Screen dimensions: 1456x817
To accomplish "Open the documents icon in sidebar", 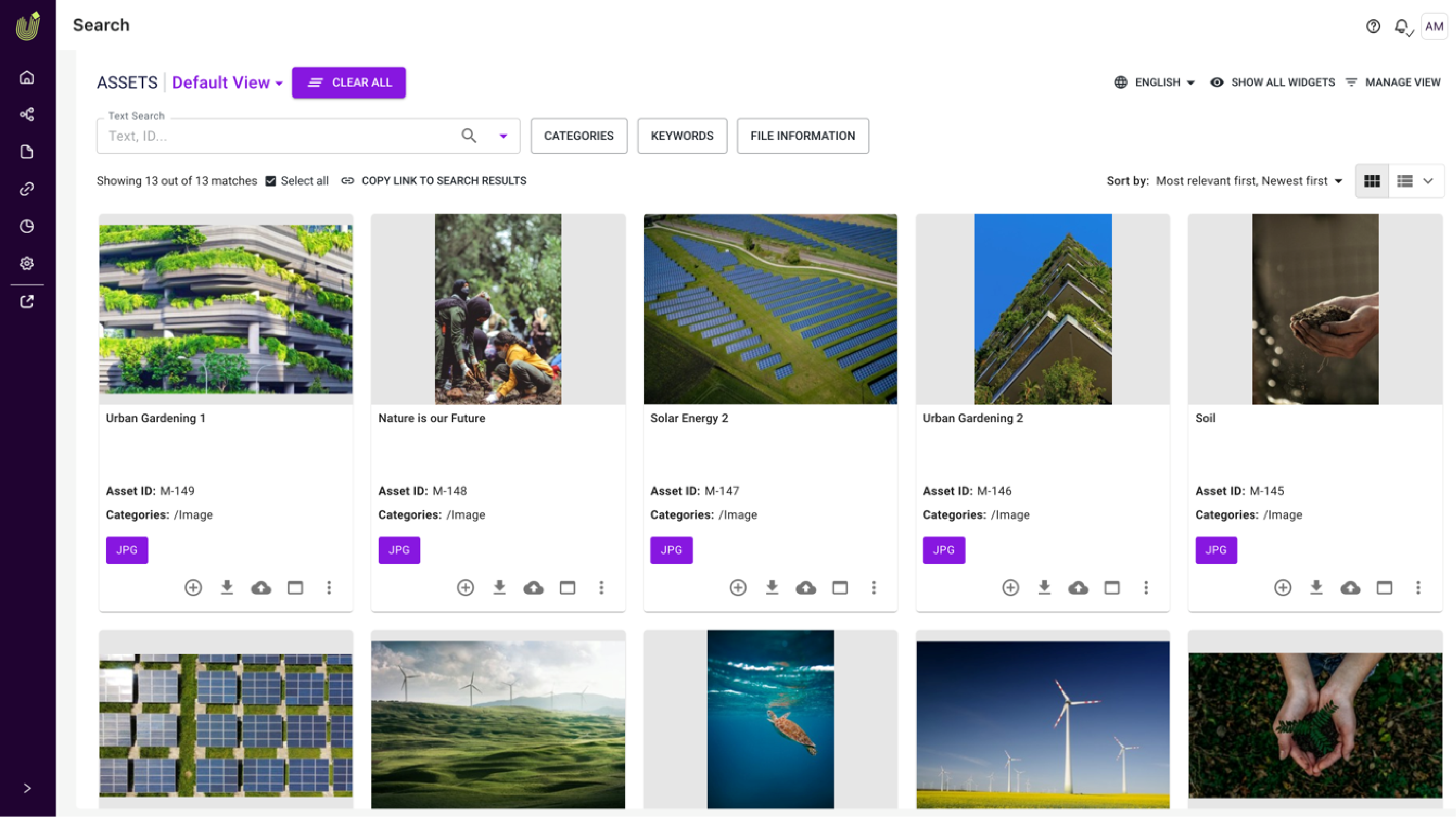I will point(27,152).
